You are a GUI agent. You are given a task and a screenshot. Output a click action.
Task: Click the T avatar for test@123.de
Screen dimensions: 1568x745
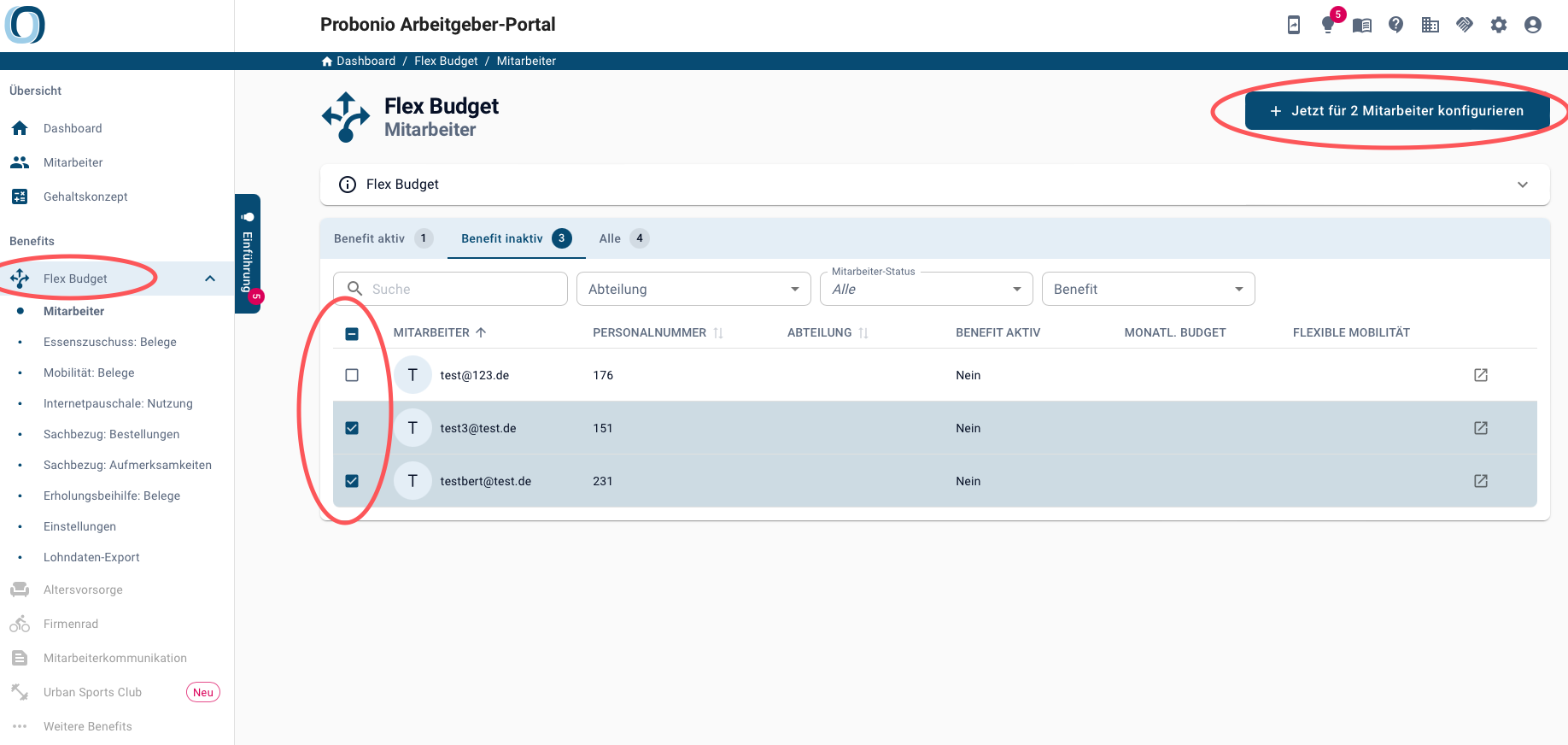412,375
